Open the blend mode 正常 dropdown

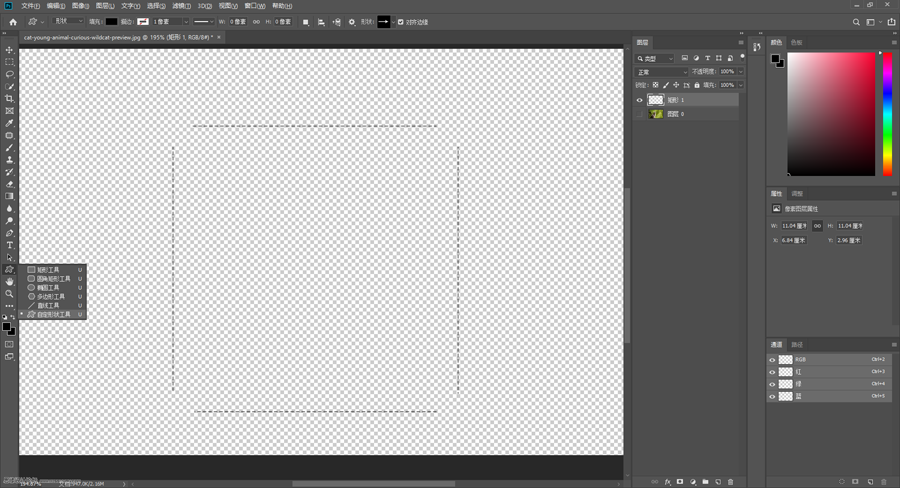tap(662, 72)
